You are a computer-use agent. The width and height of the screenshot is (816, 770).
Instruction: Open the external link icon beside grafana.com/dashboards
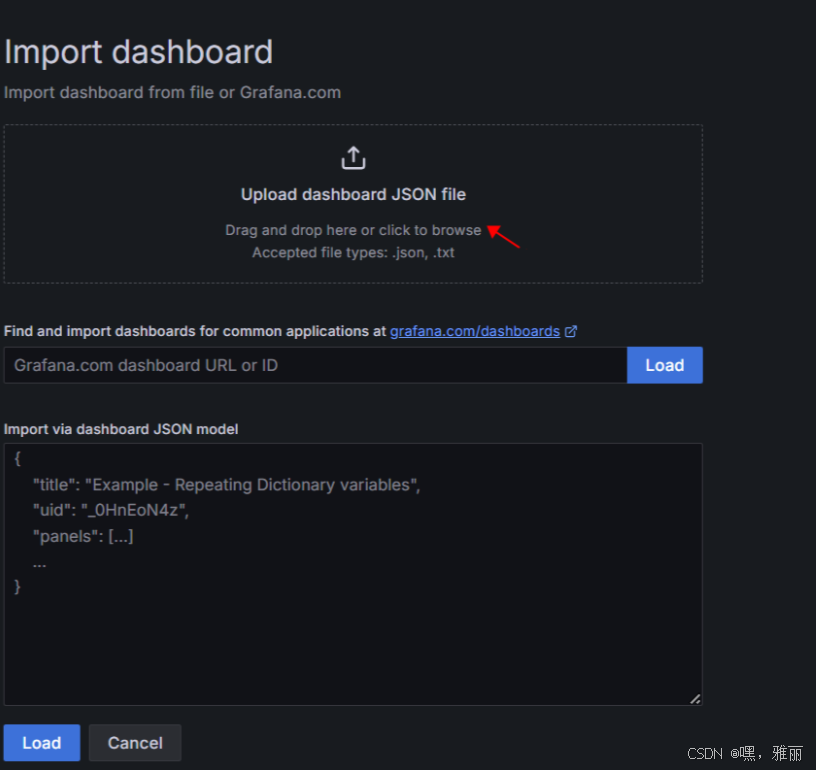[571, 331]
